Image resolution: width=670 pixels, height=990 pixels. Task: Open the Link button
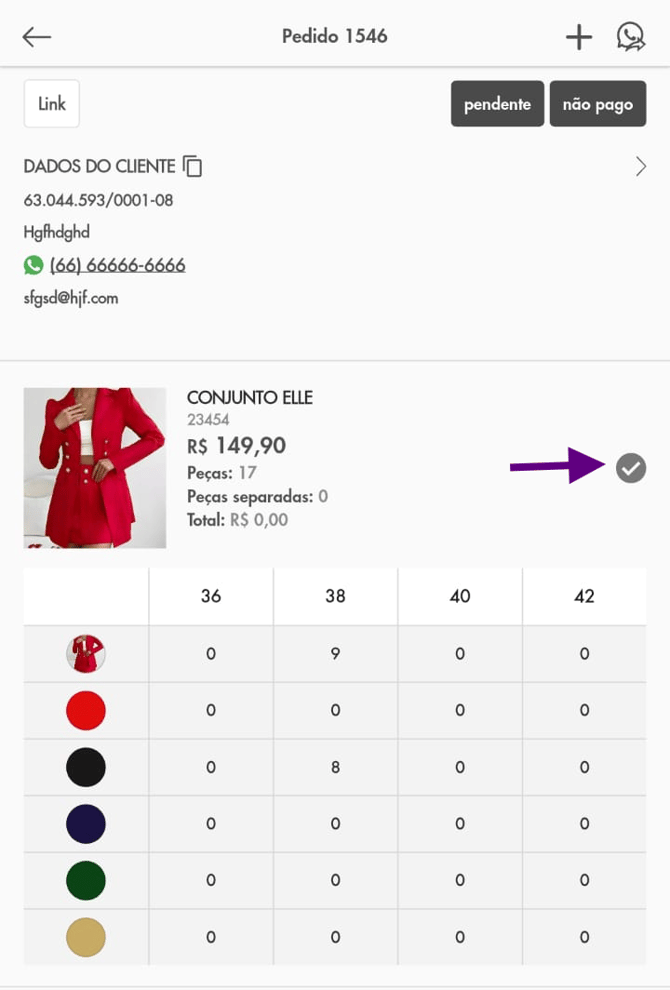(52, 104)
